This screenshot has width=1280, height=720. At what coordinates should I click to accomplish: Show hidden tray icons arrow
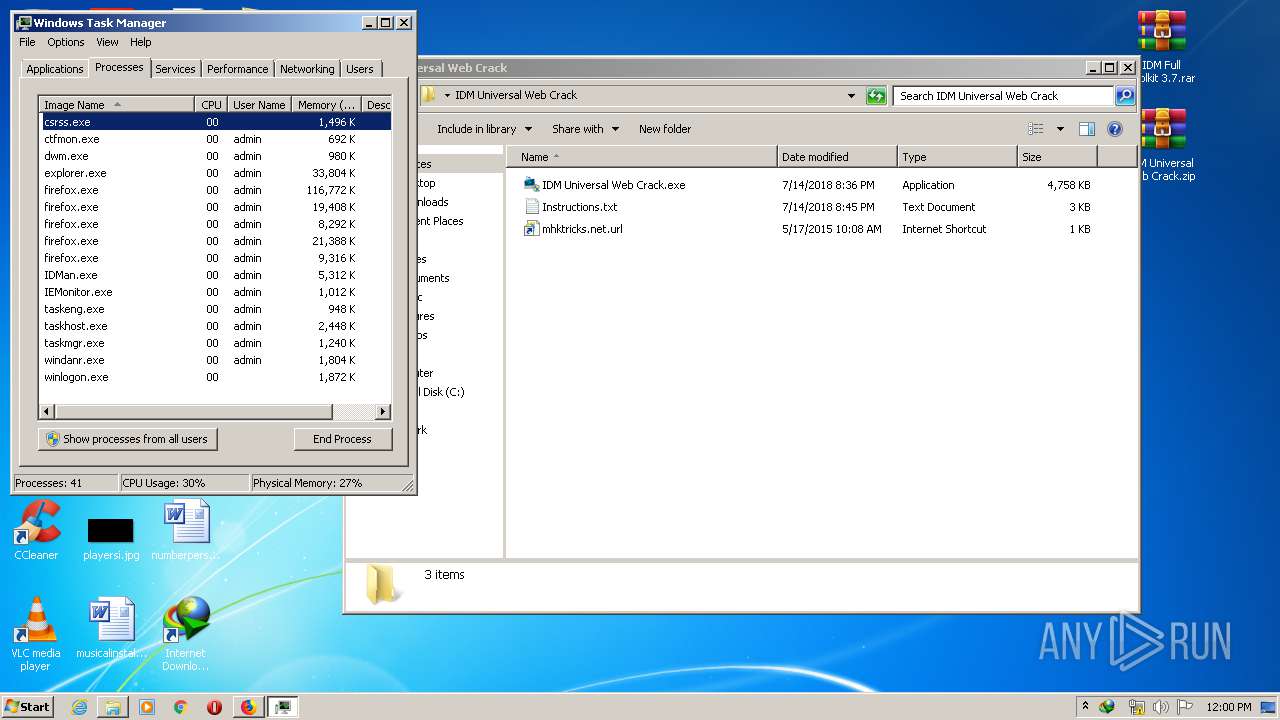point(1086,707)
